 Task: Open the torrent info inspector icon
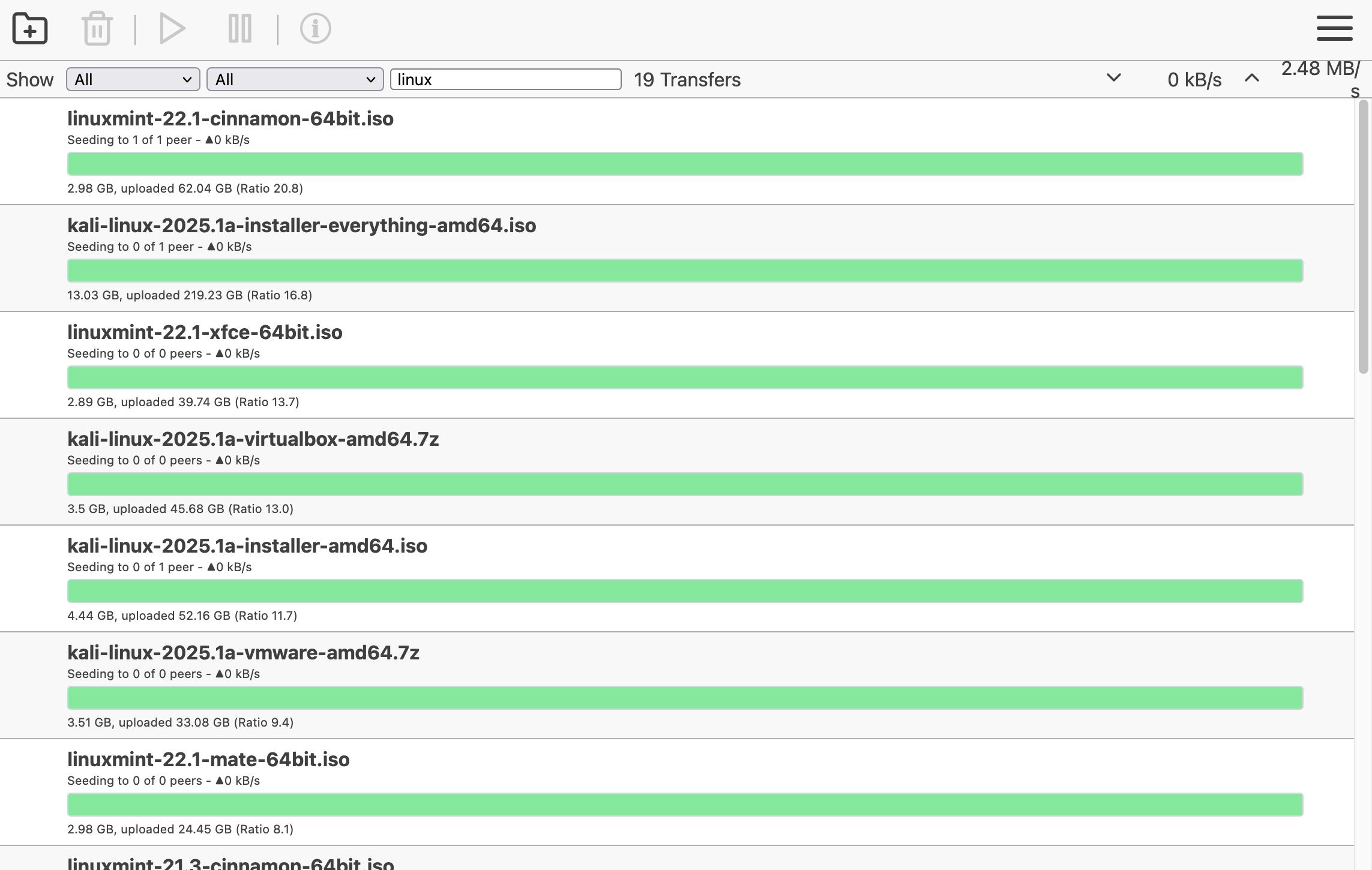pos(315,28)
